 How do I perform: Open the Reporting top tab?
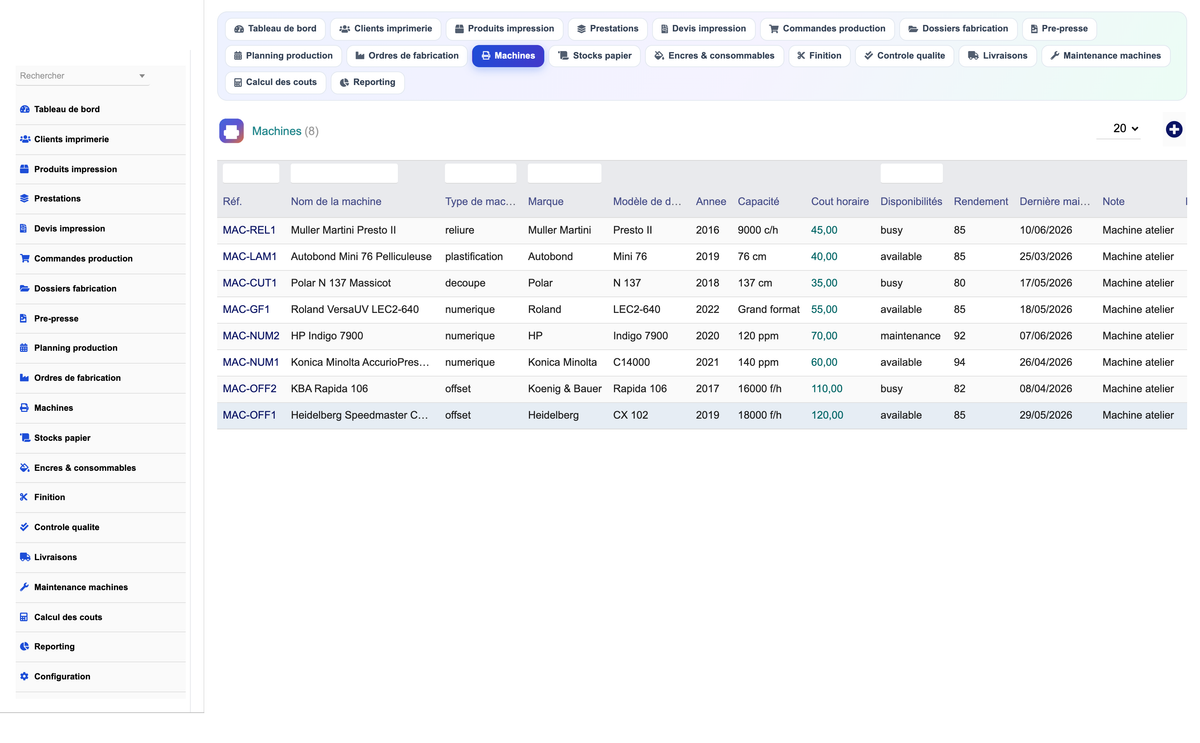point(367,83)
